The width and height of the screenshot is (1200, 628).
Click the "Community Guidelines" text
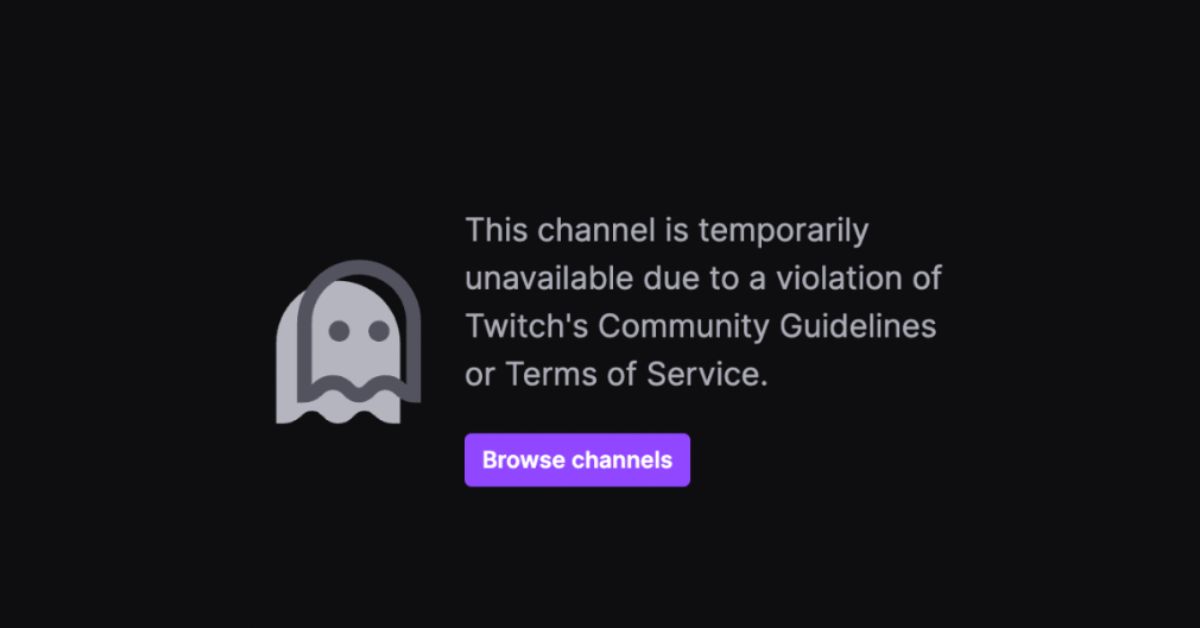point(767,327)
